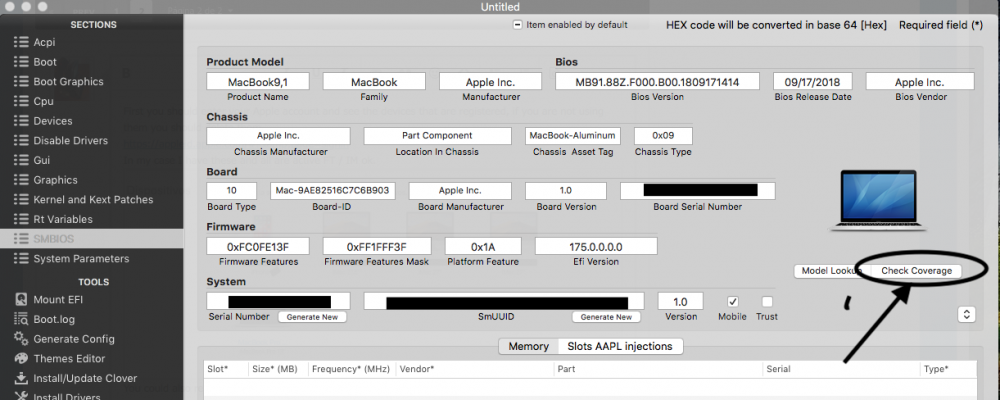Open the model selector stepper popup

tap(966, 314)
